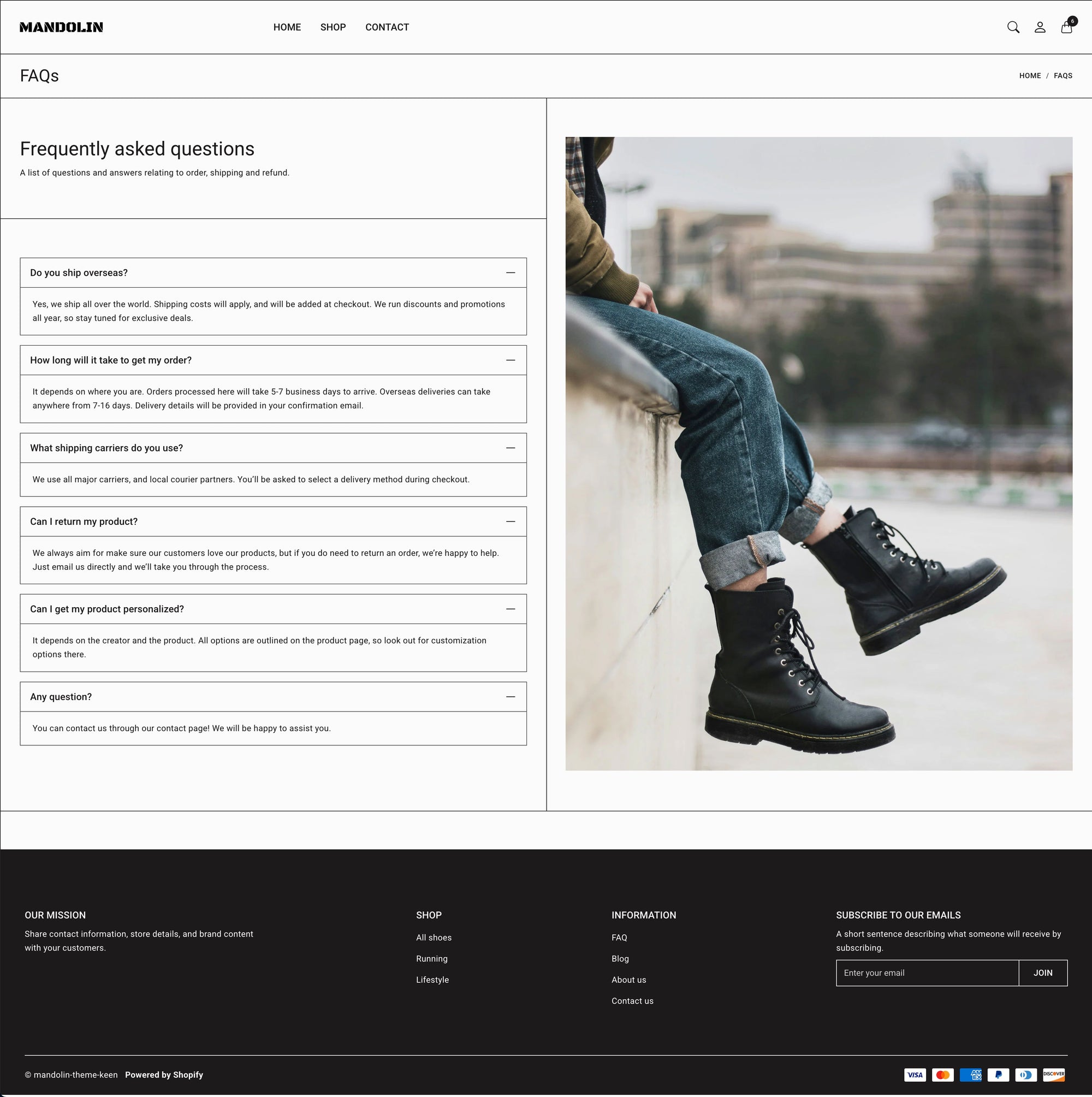Click the Mastercard payment icon
The height and width of the screenshot is (1097, 1092).
pyautogui.click(x=942, y=1074)
